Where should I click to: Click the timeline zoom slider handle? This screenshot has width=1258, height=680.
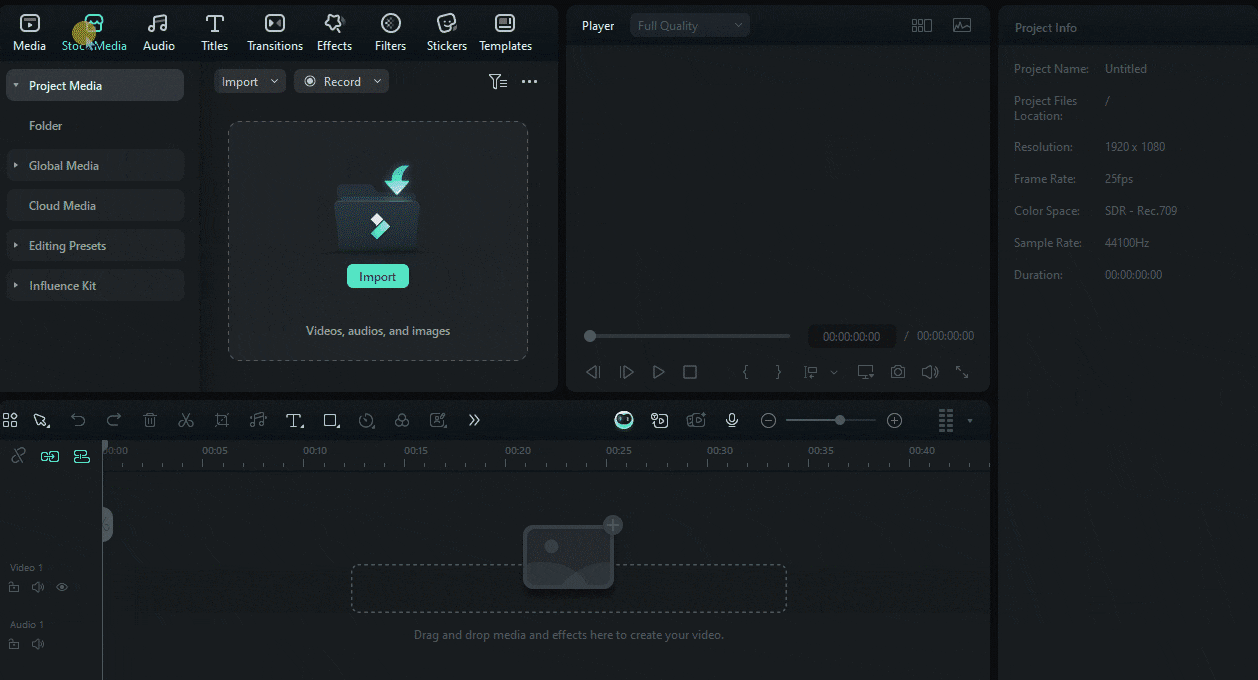tap(840, 421)
